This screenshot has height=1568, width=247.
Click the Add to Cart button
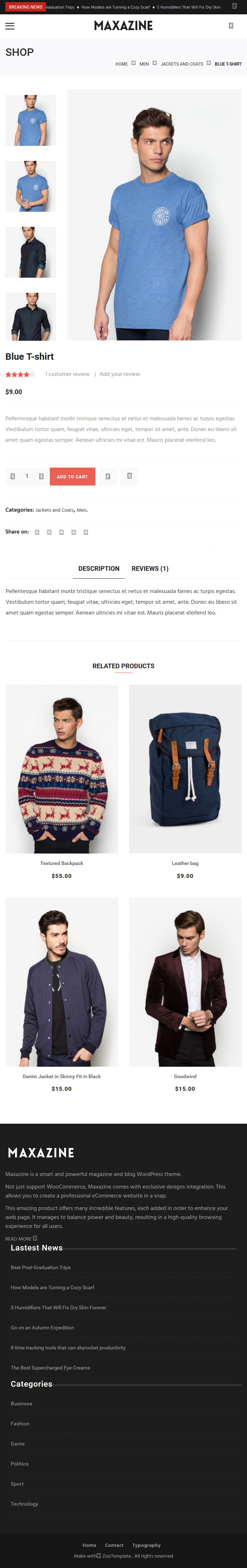point(72,477)
